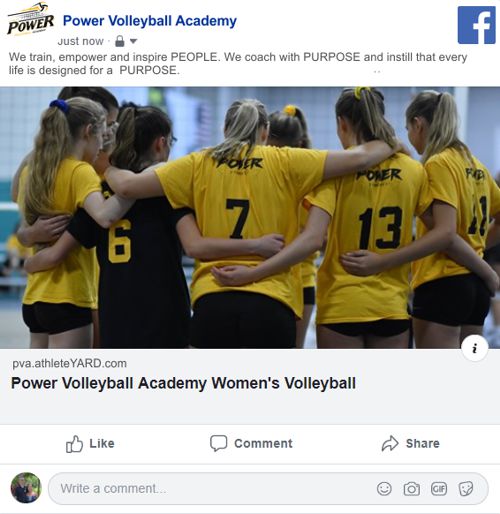Click the speech bubble comment icon

tap(218, 443)
